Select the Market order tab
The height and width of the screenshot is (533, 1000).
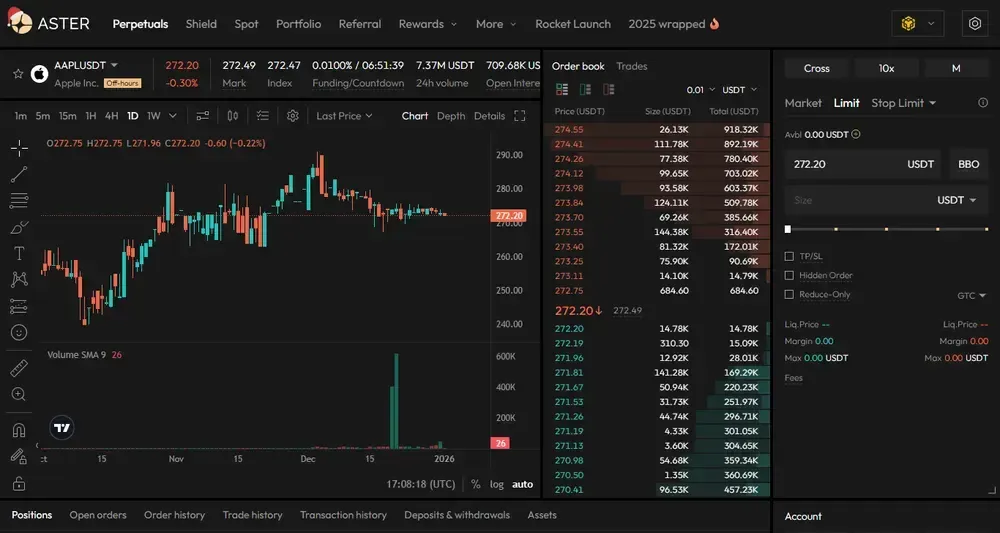[x=803, y=103]
